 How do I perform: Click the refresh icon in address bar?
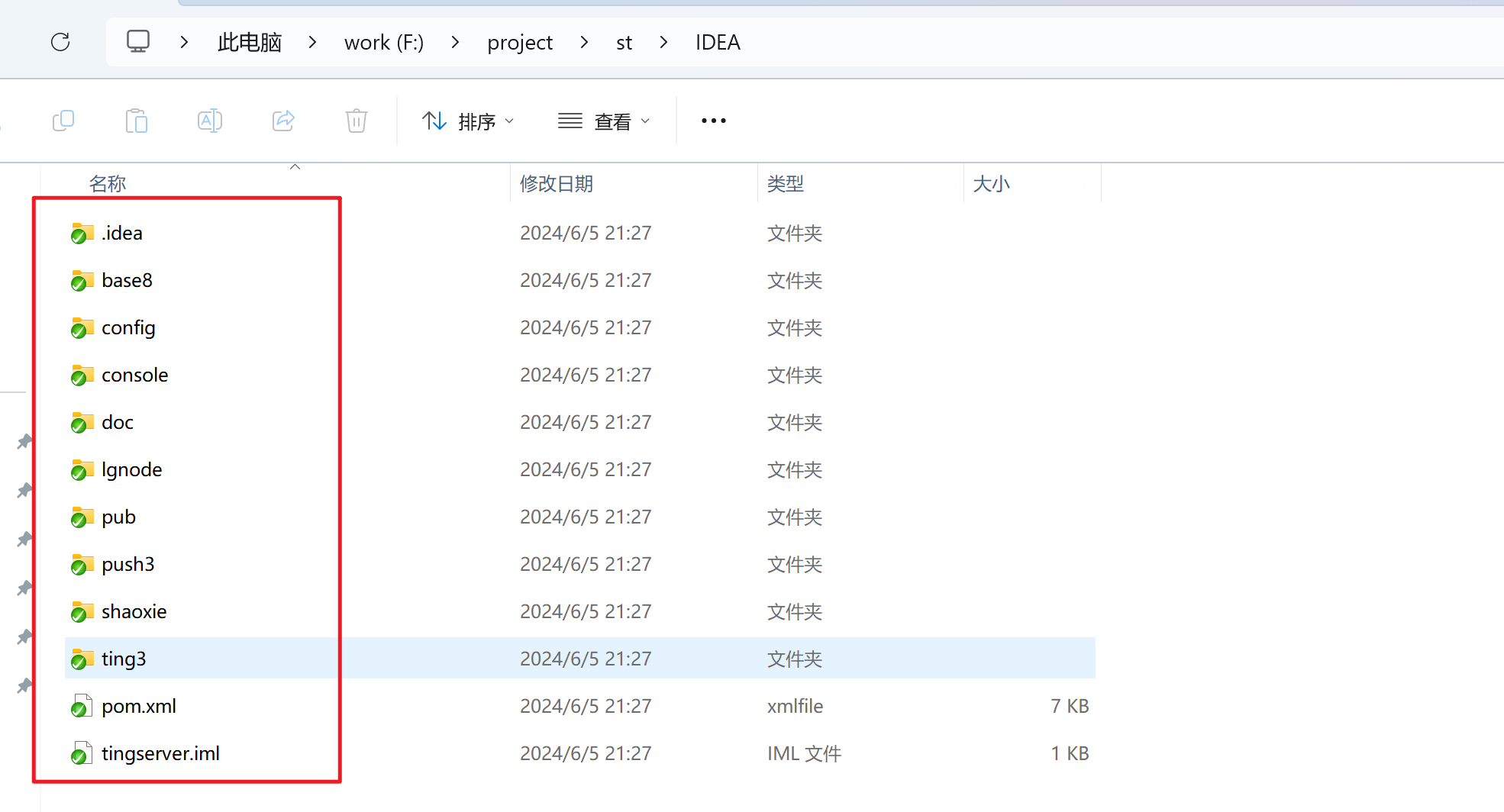[60, 42]
